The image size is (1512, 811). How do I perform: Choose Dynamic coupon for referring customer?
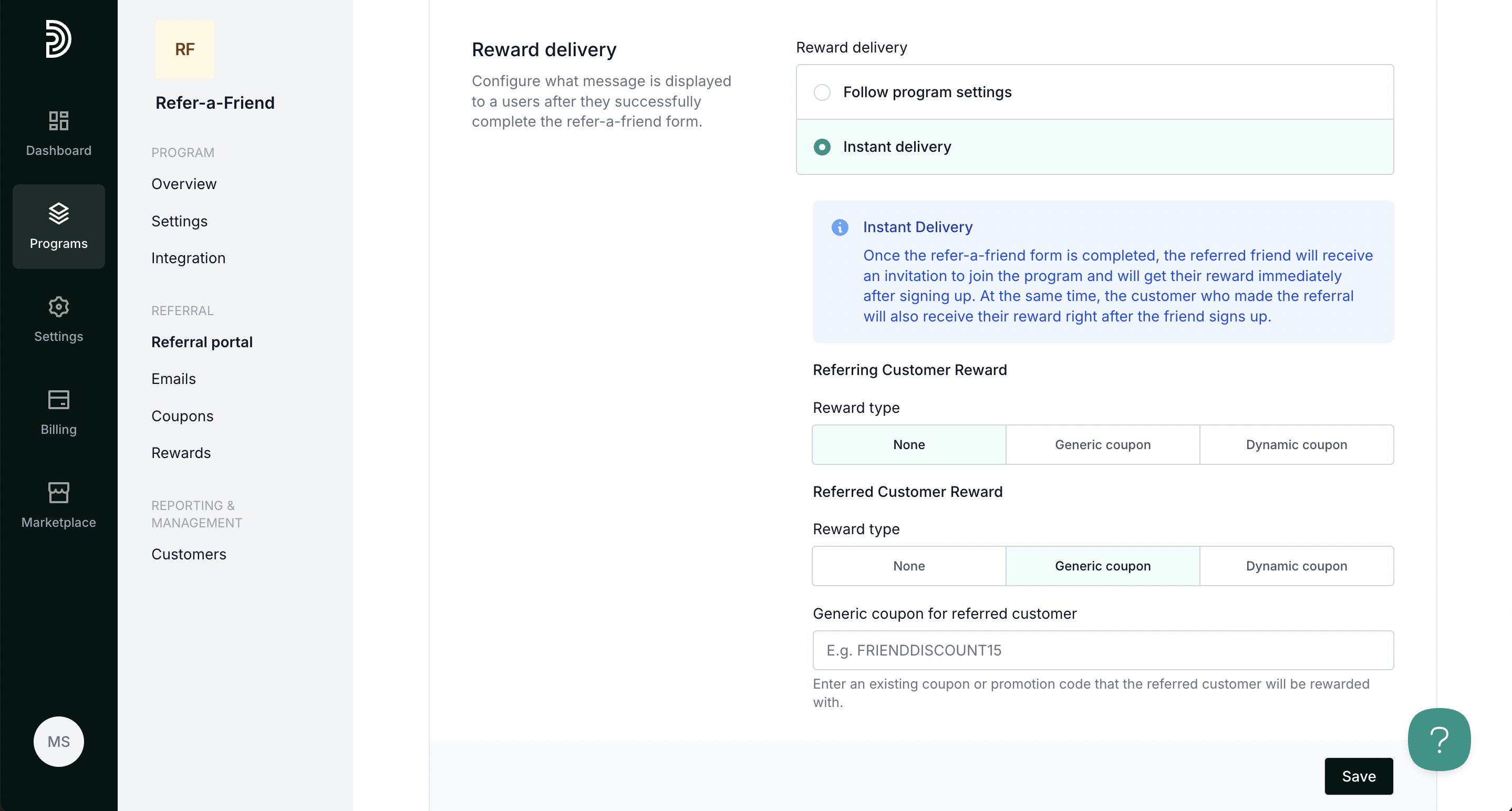pos(1296,444)
